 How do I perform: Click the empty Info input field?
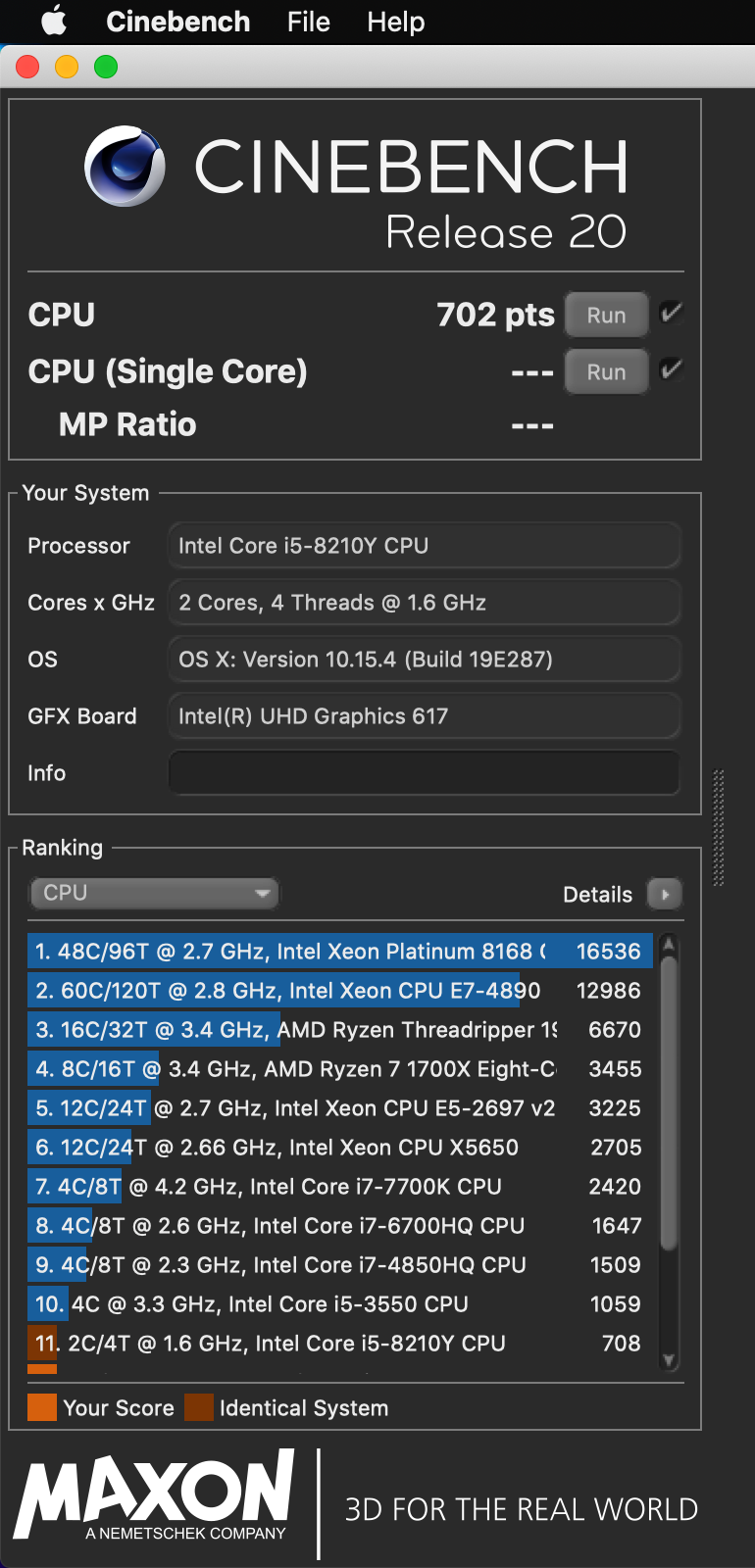(424, 773)
